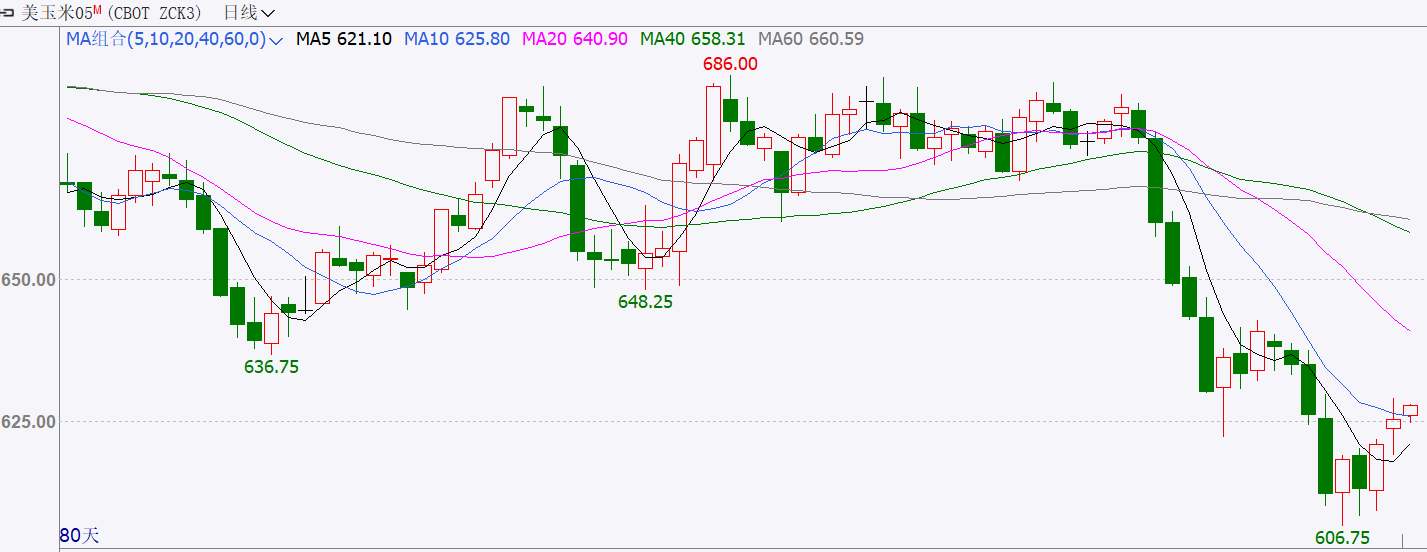Click the MA10 625.80 value label

457,39
